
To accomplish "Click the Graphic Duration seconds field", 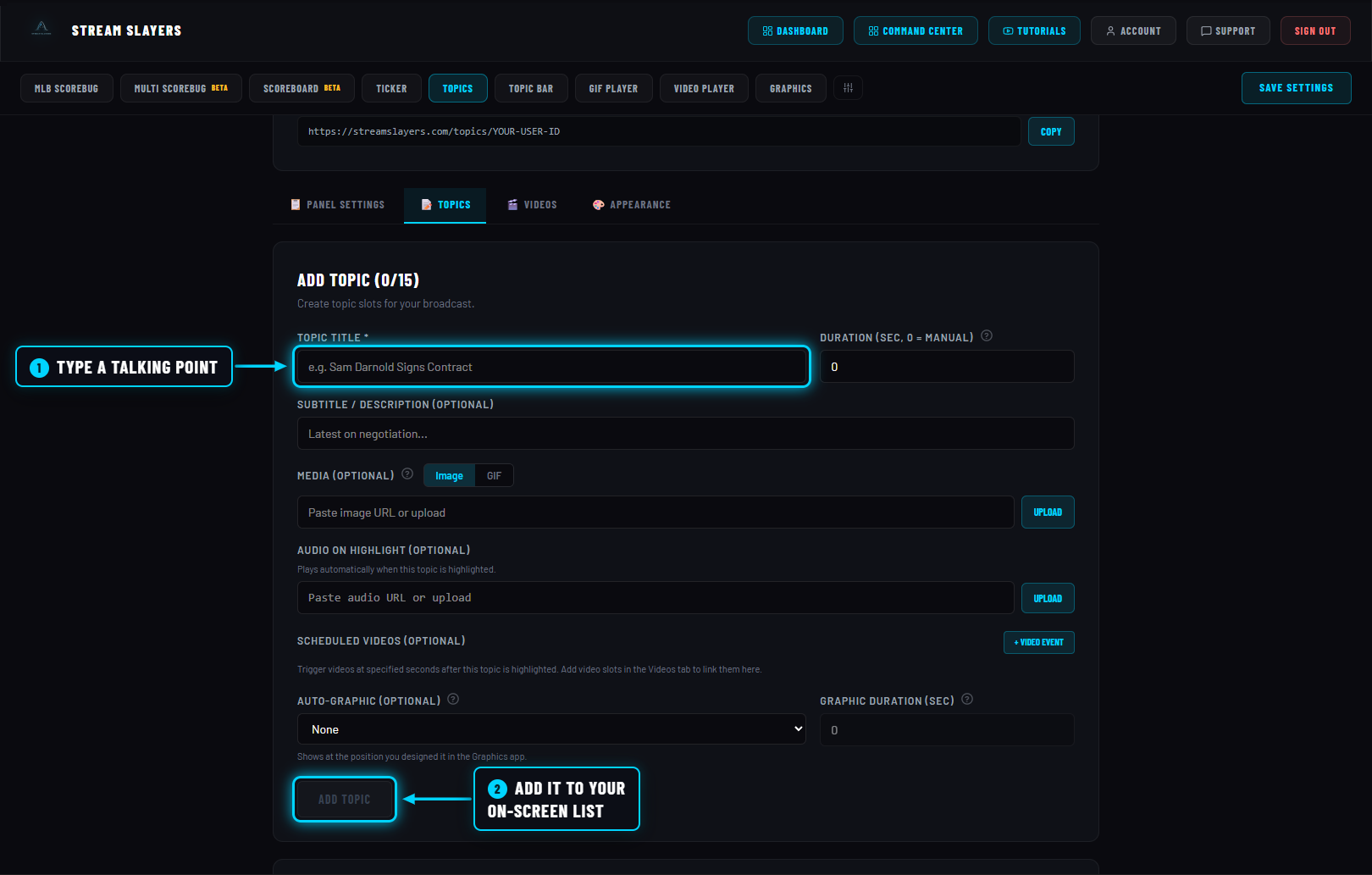I will point(947,730).
